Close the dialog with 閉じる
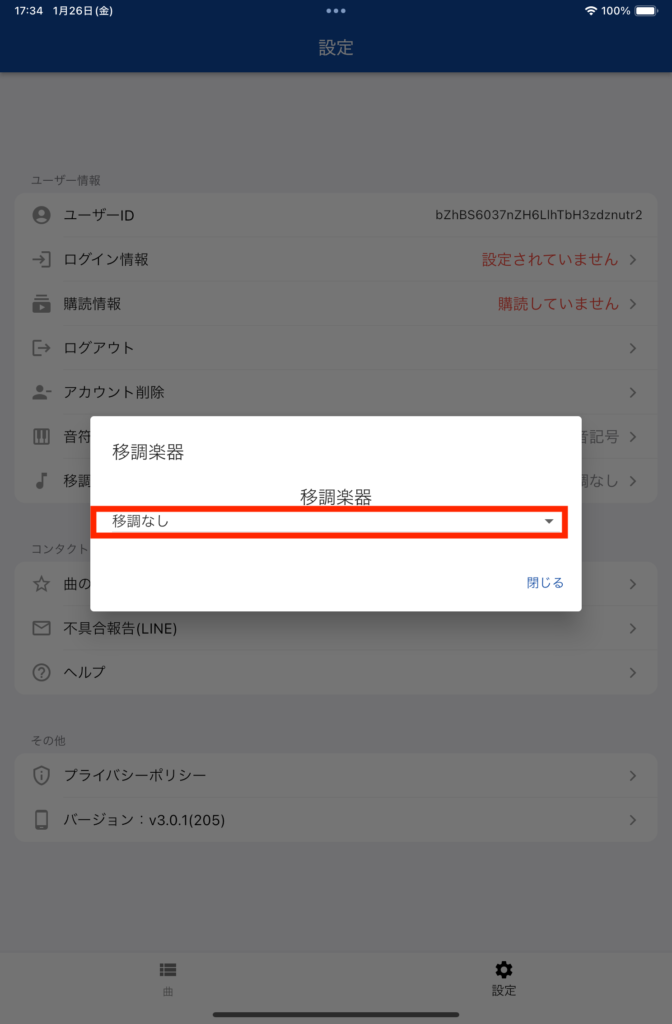This screenshot has height=1024, width=672. tap(545, 583)
